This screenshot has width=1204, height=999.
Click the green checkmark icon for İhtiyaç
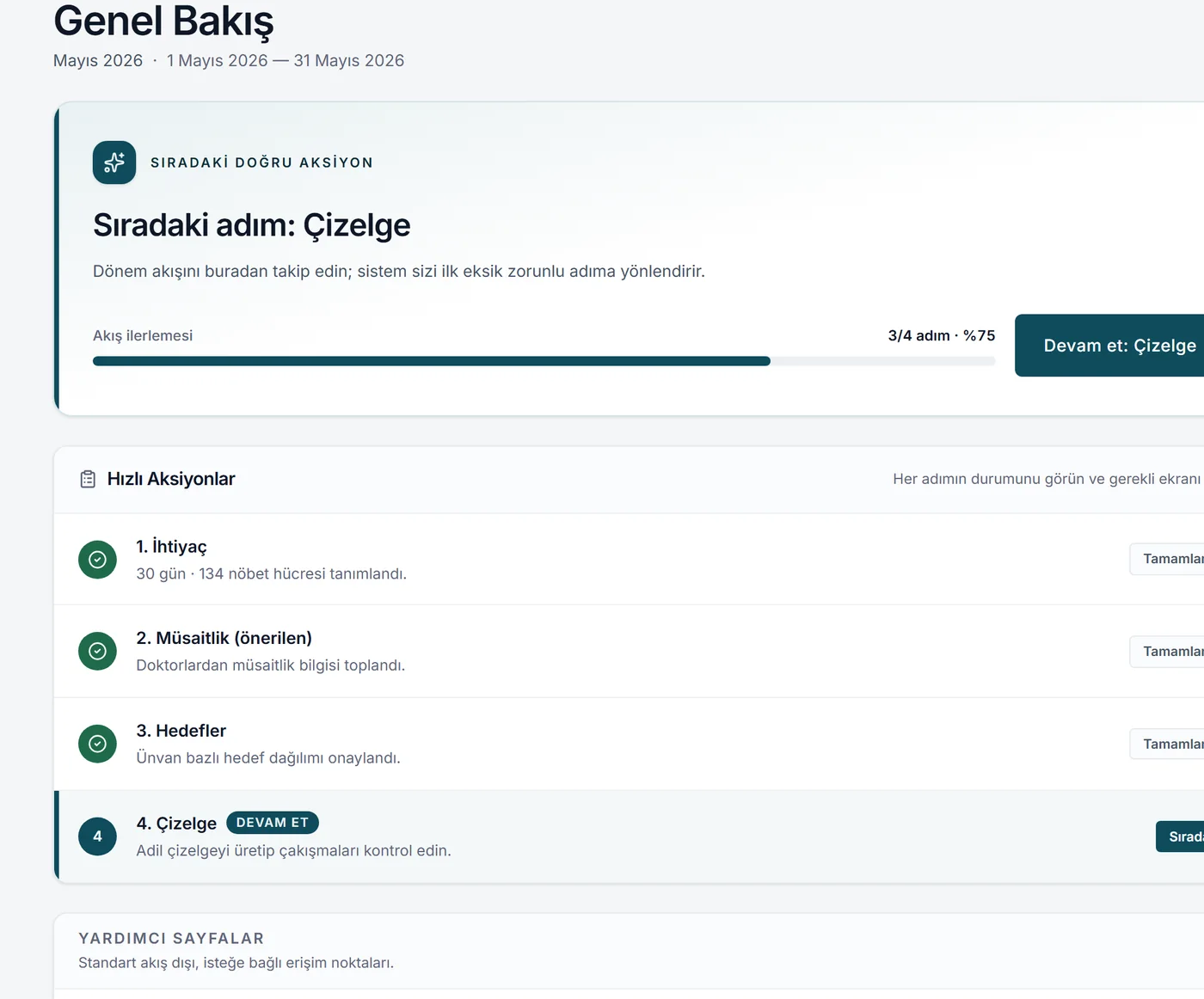point(97,560)
